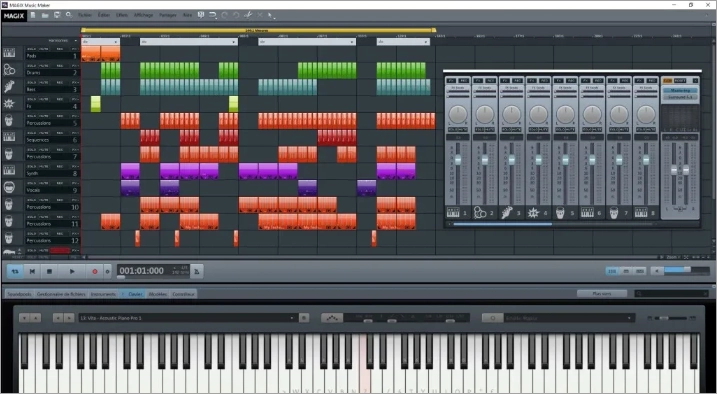Open the search magnifier in the top toolbar
The width and height of the screenshot is (717, 394).
coord(69,15)
